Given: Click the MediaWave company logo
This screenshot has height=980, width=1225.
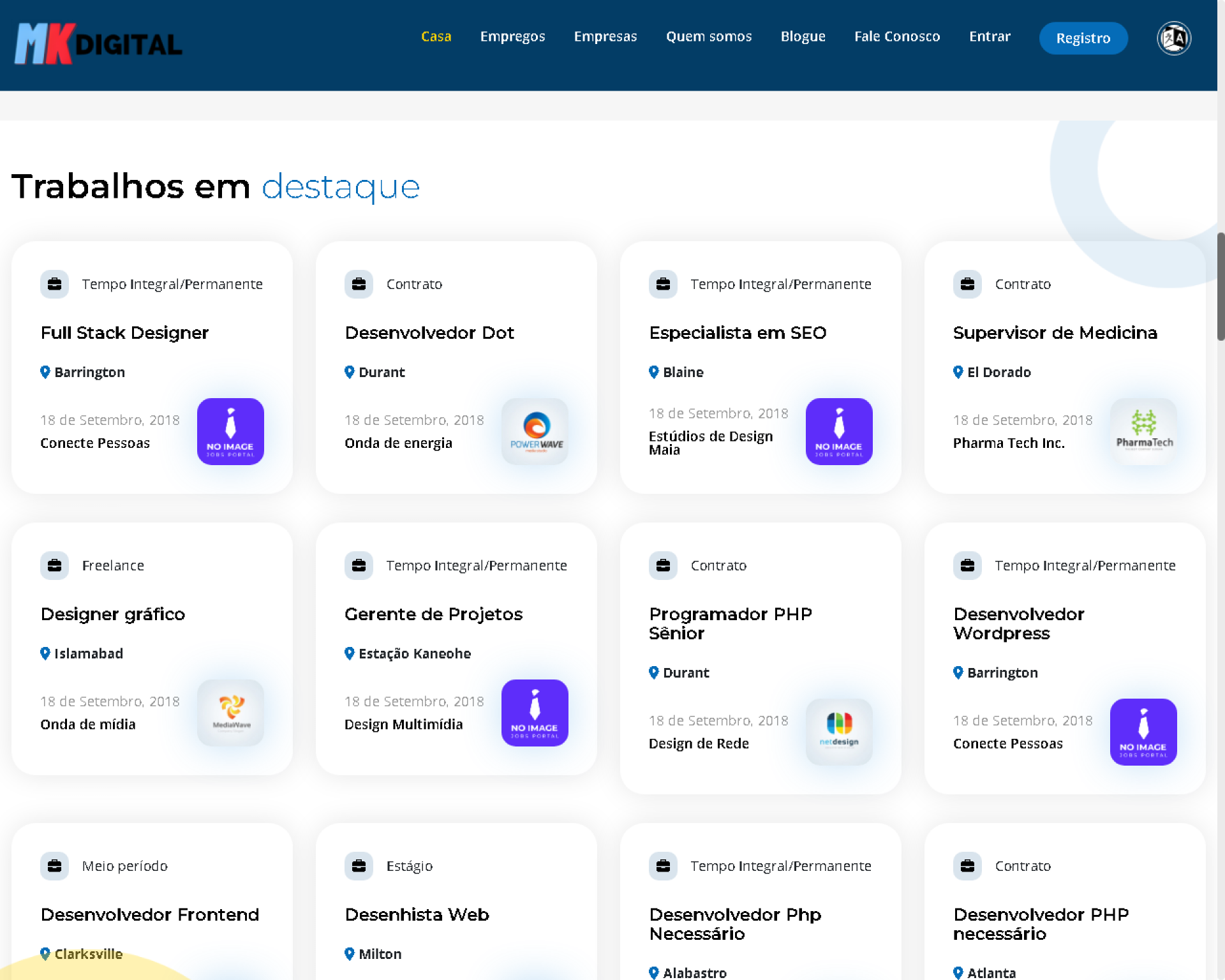Looking at the screenshot, I should click(x=230, y=713).
